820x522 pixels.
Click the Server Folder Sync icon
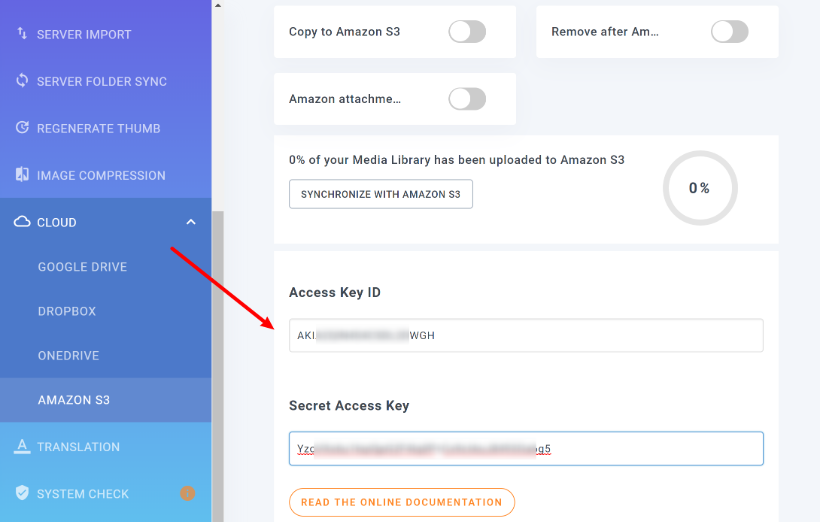pyautogui.click(x=22, y=81)
